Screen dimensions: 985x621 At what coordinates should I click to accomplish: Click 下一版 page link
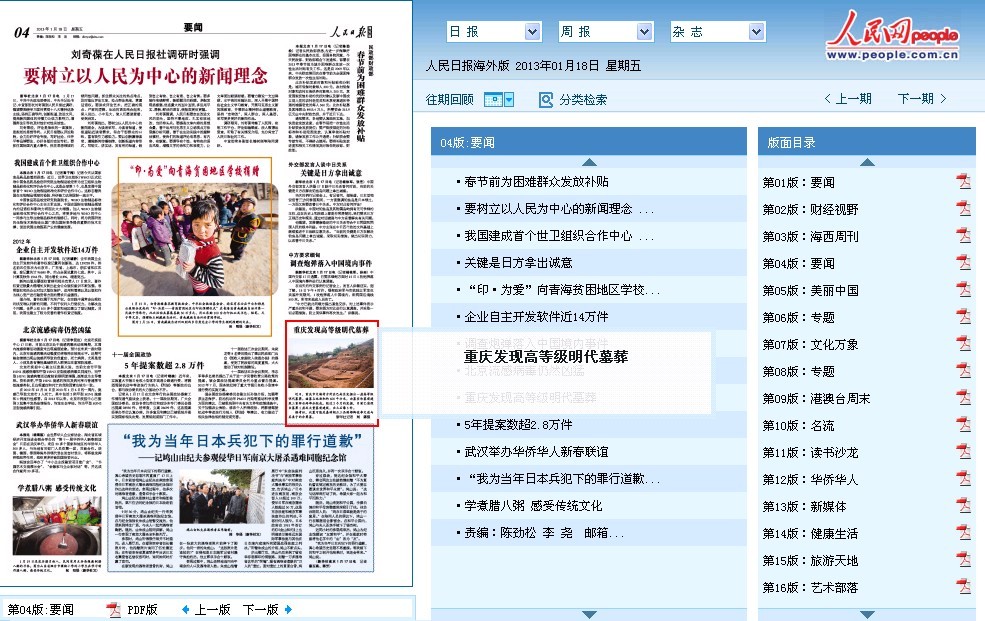[260, 609]
